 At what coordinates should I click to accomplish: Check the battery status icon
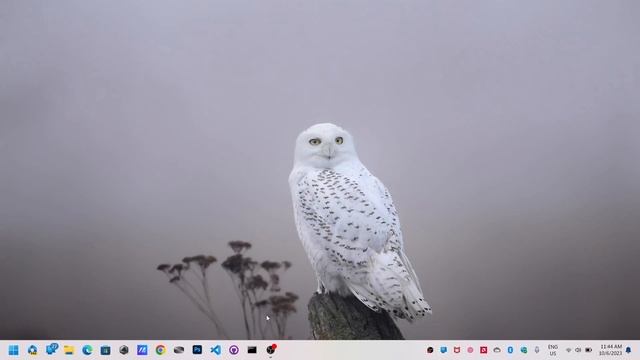(x=589, y=350)
